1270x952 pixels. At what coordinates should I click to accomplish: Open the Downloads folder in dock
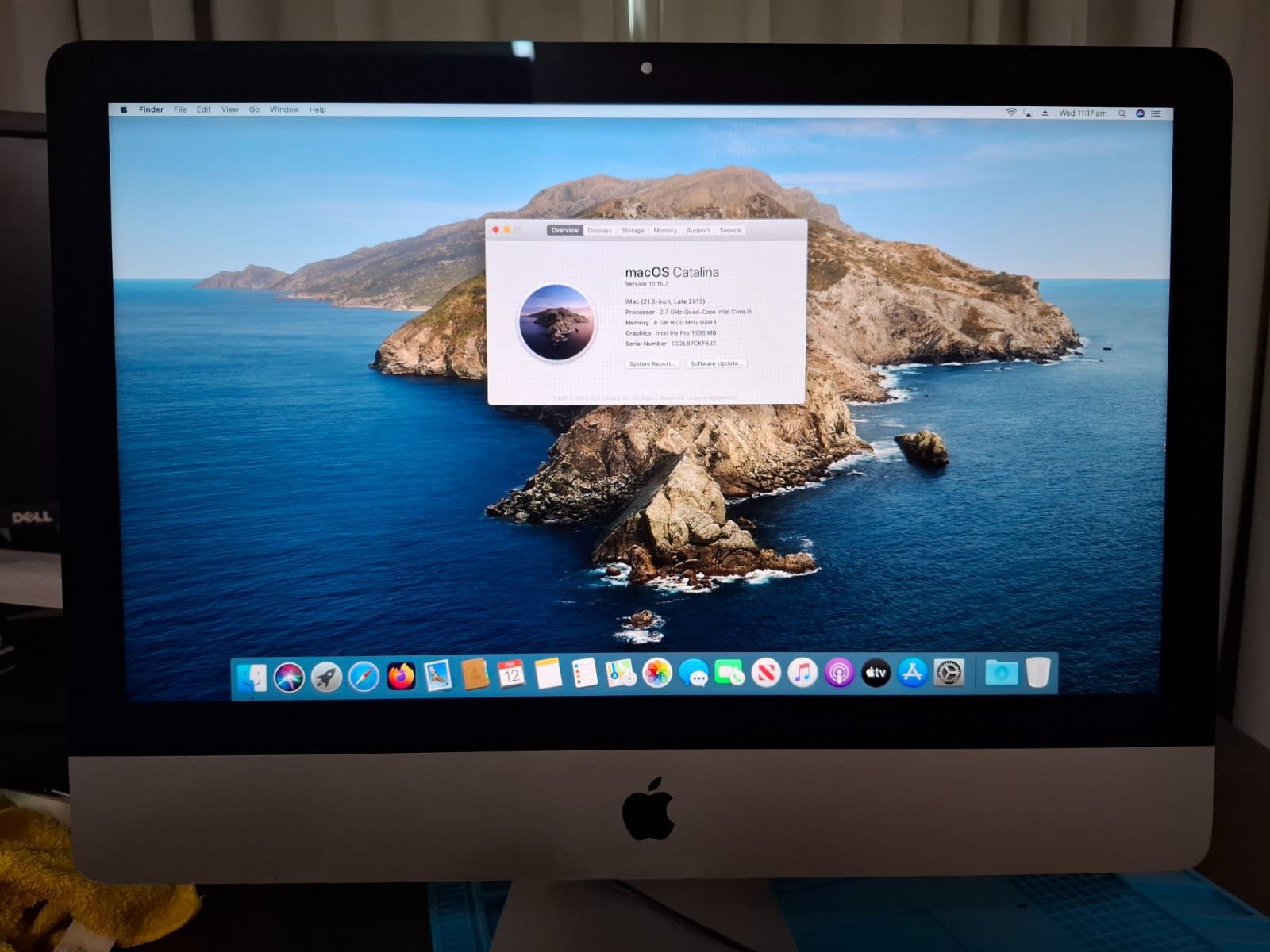[1001, 673]
